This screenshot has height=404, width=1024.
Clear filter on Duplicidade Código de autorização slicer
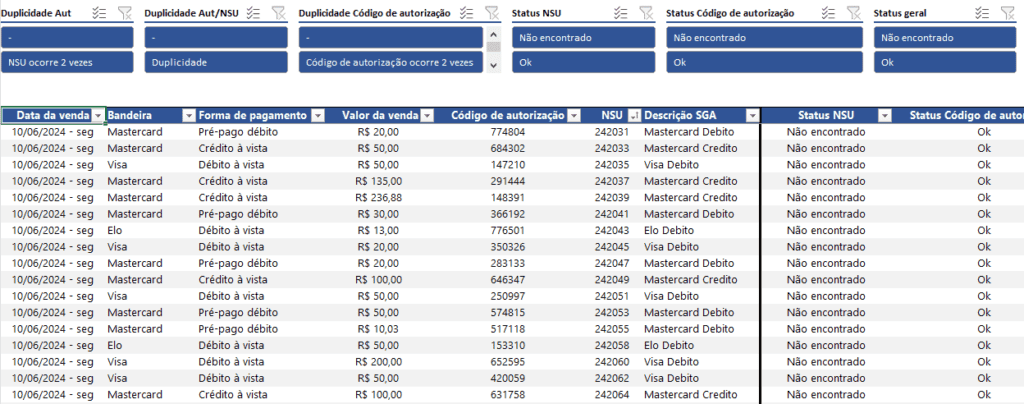coord(492,13)
